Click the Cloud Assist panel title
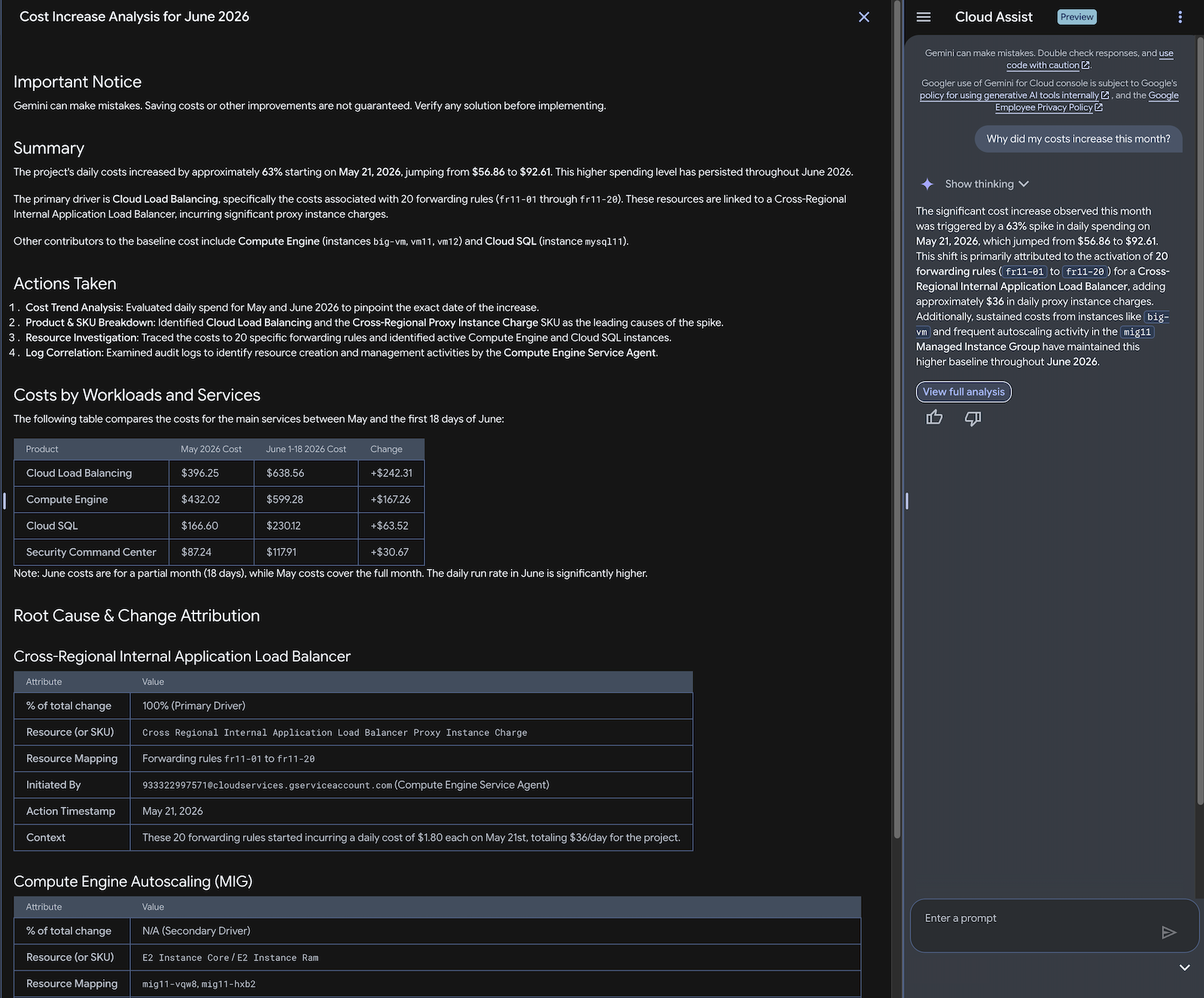 coord(993,17)
